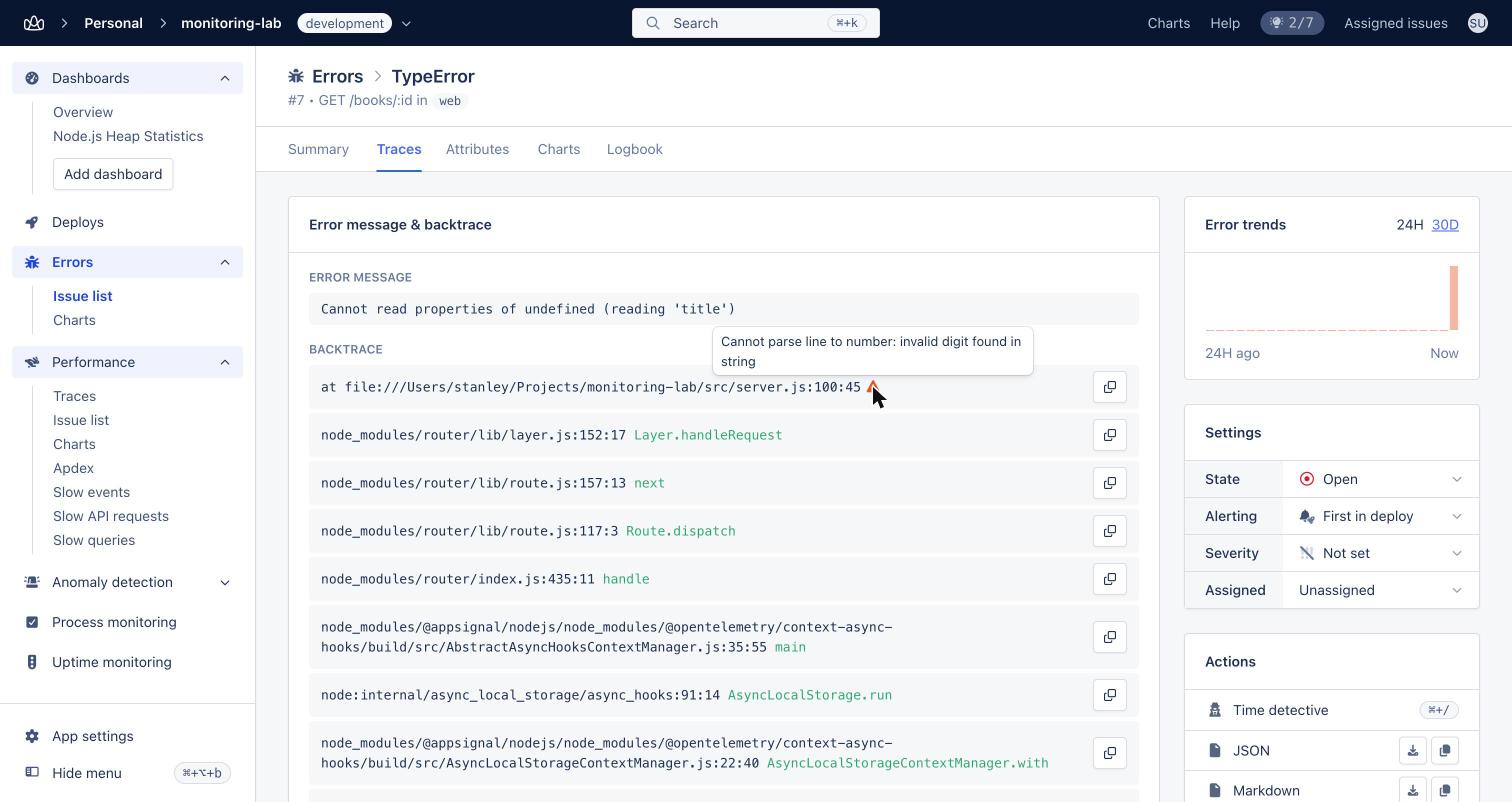Focus the Search field
The image size is (1512, 802).
coord(756,23)
